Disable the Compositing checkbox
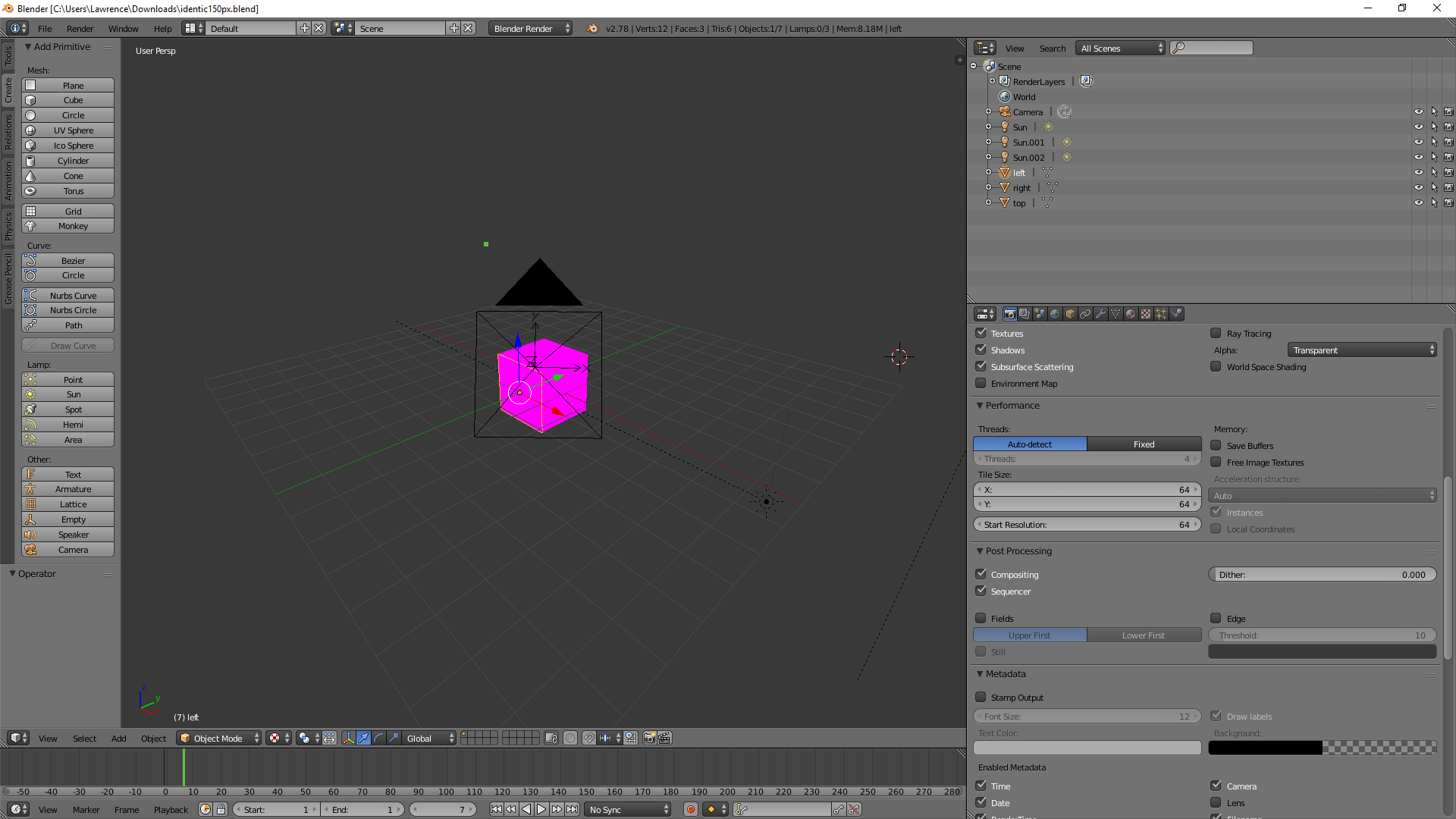The image size is (1456, 819). (981, 574)
